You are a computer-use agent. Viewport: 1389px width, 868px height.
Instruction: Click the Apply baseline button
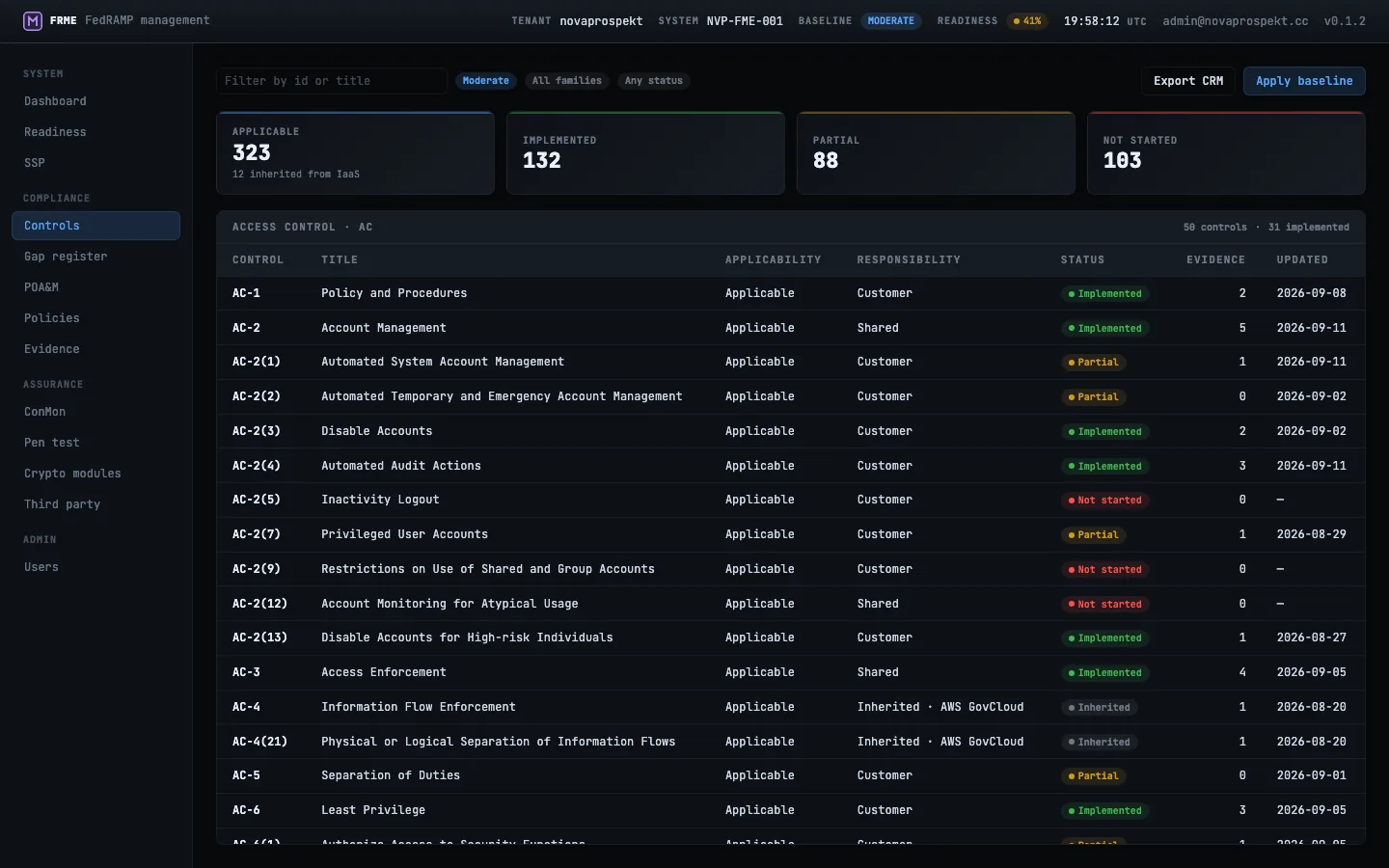click(x=1304, y=81)
